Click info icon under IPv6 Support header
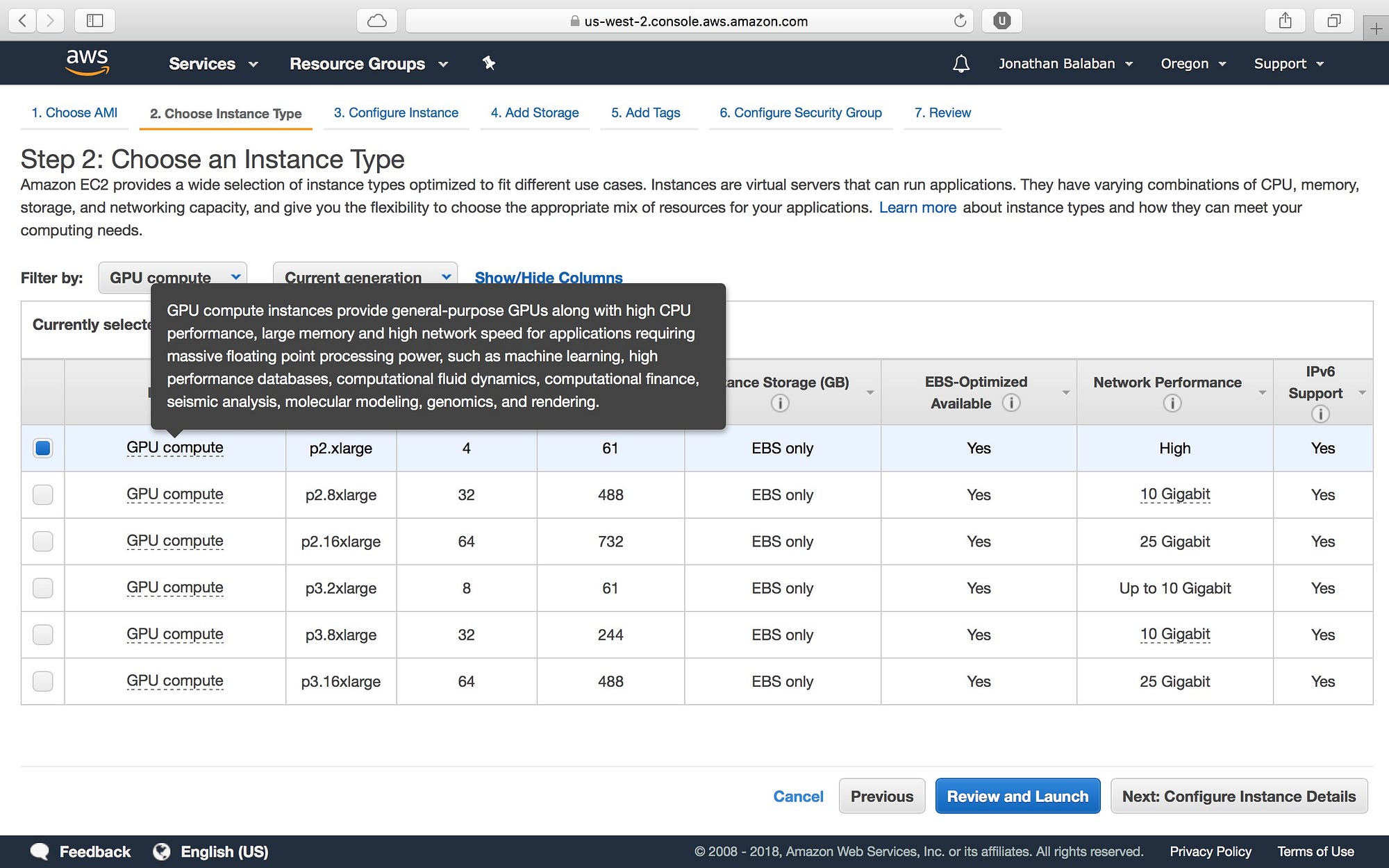 coord(1320,414)
